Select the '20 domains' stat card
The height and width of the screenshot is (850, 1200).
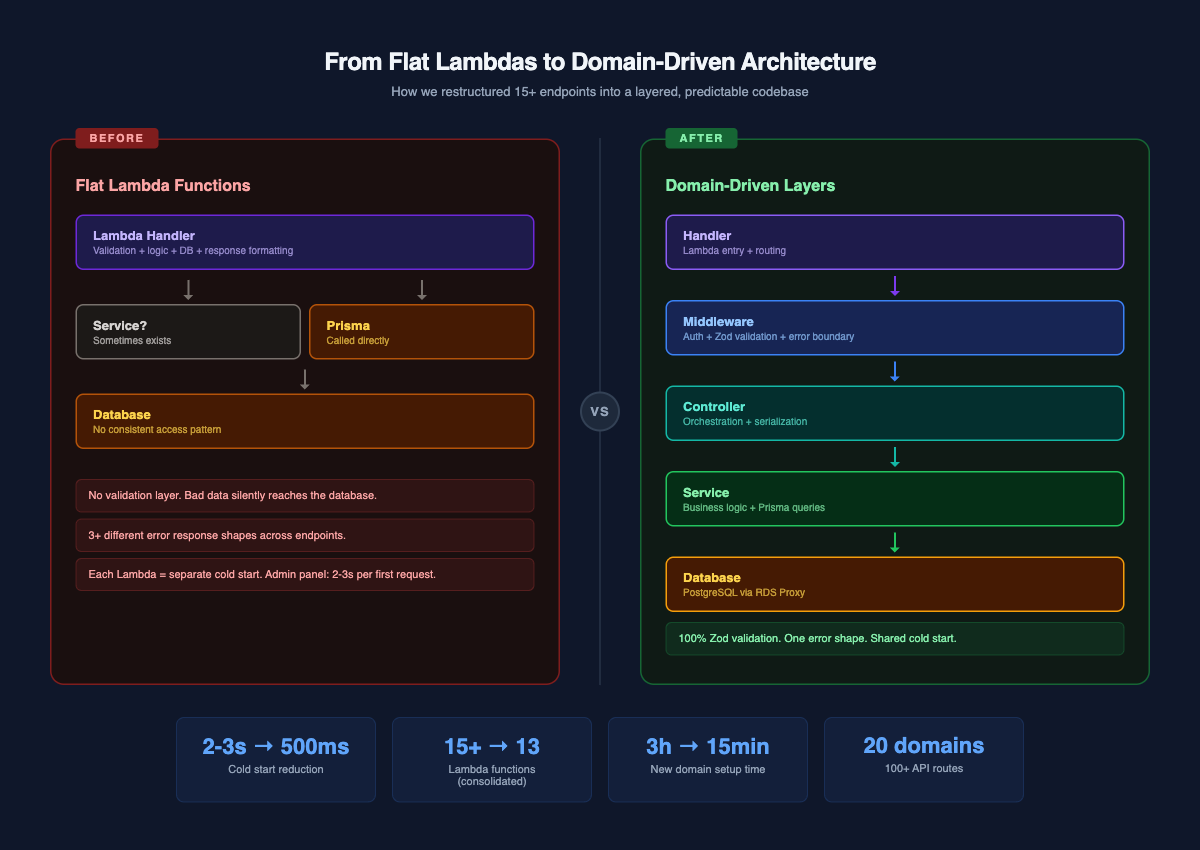924,759
